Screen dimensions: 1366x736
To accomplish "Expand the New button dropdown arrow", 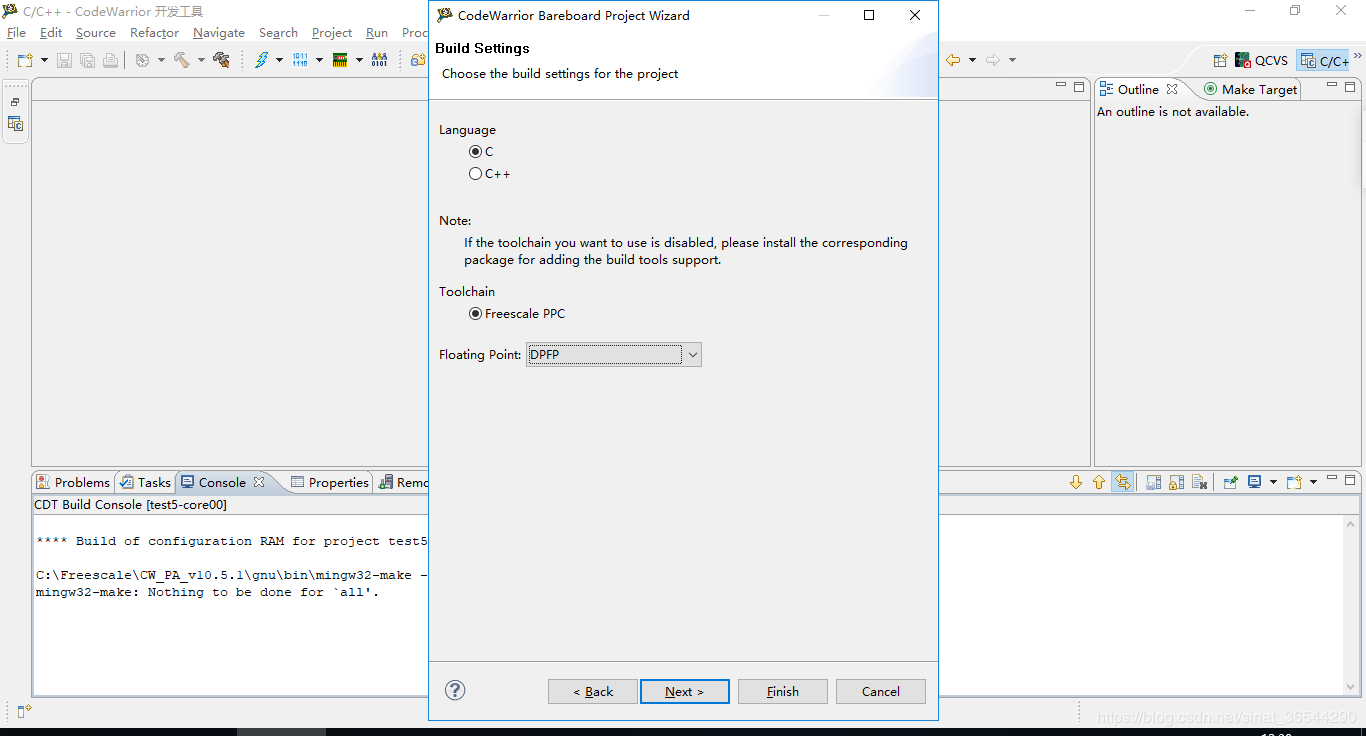I will coord(44,60).
